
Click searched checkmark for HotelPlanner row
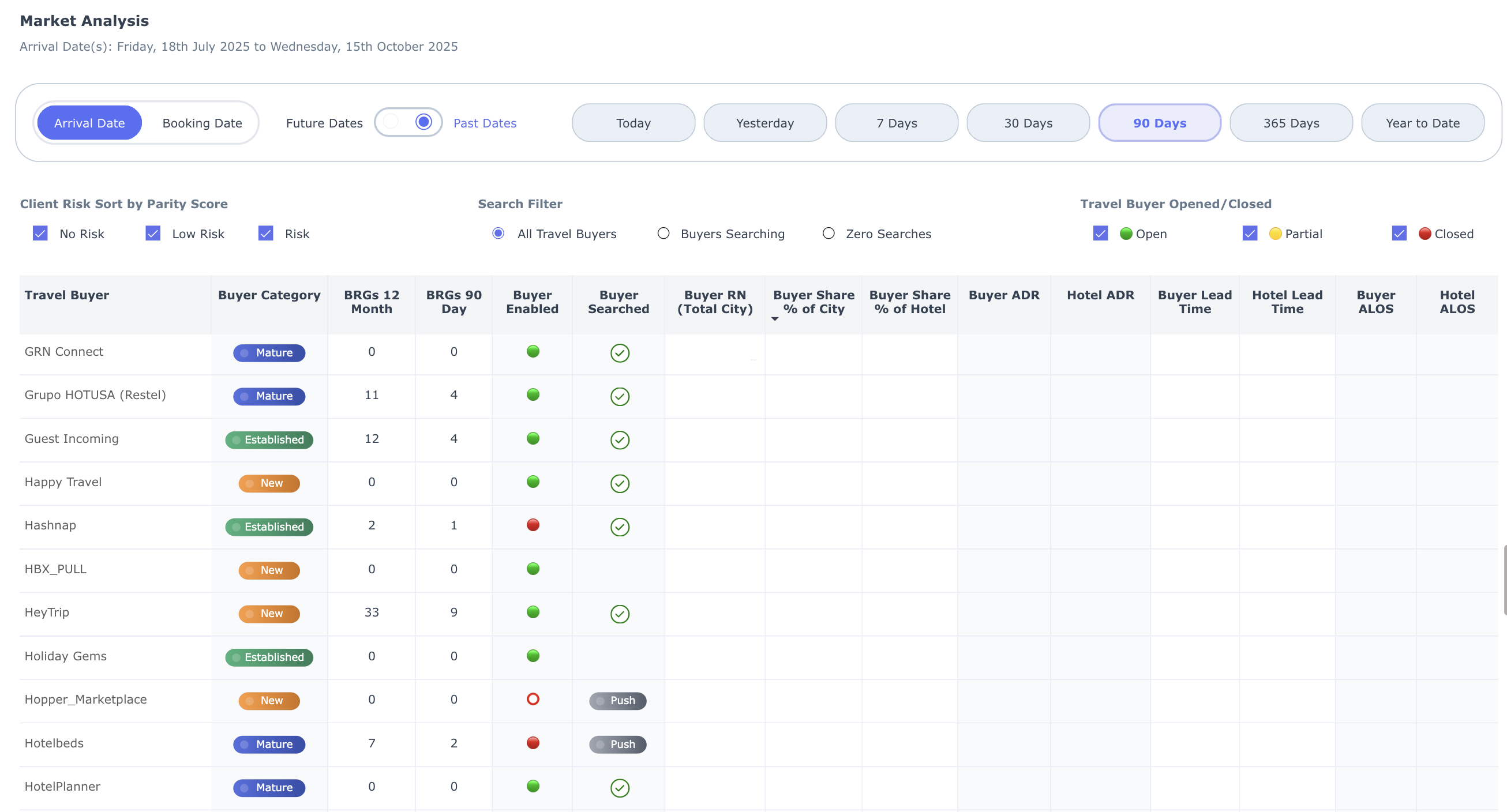point(620,787)
